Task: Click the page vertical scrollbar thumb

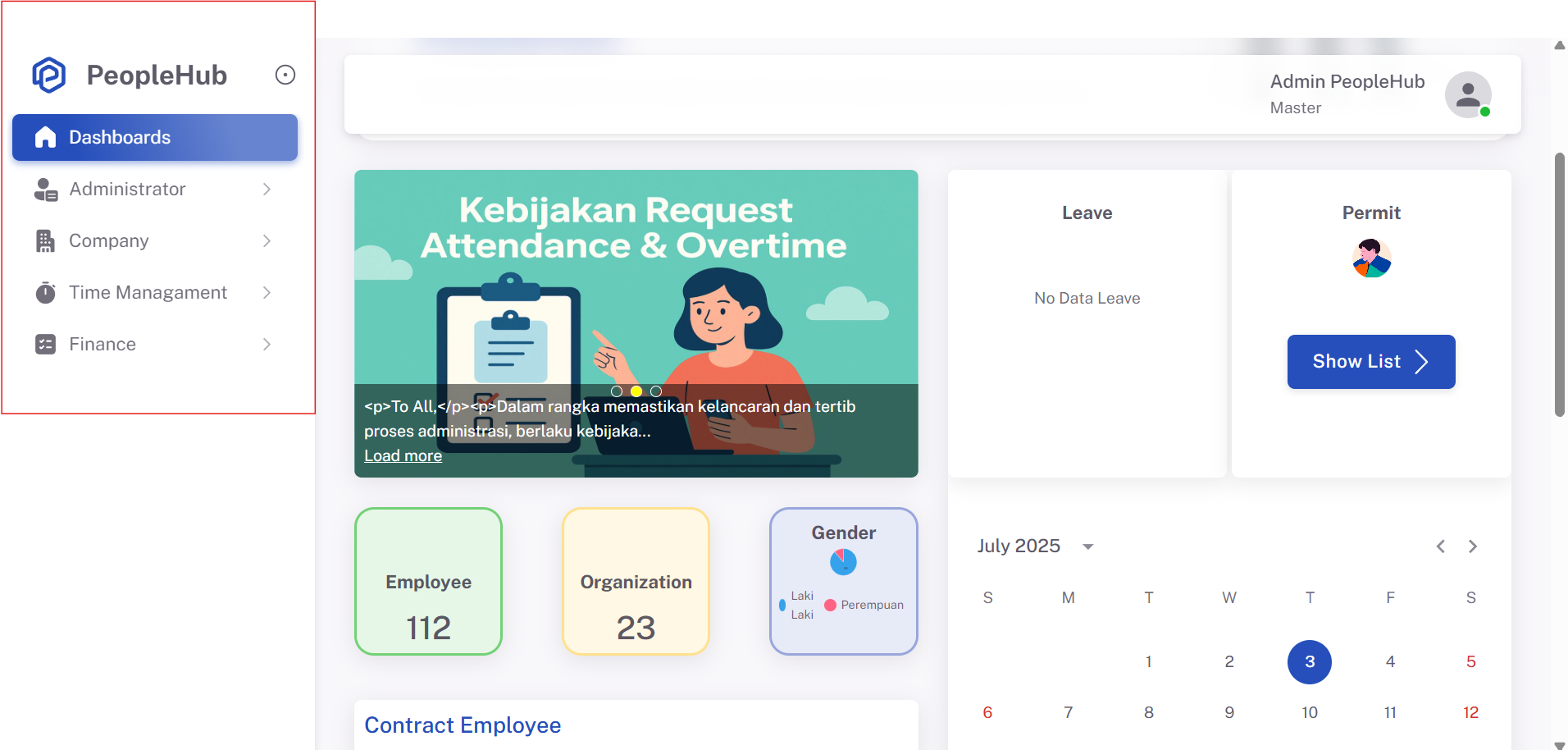Action: coord(1560,285)
